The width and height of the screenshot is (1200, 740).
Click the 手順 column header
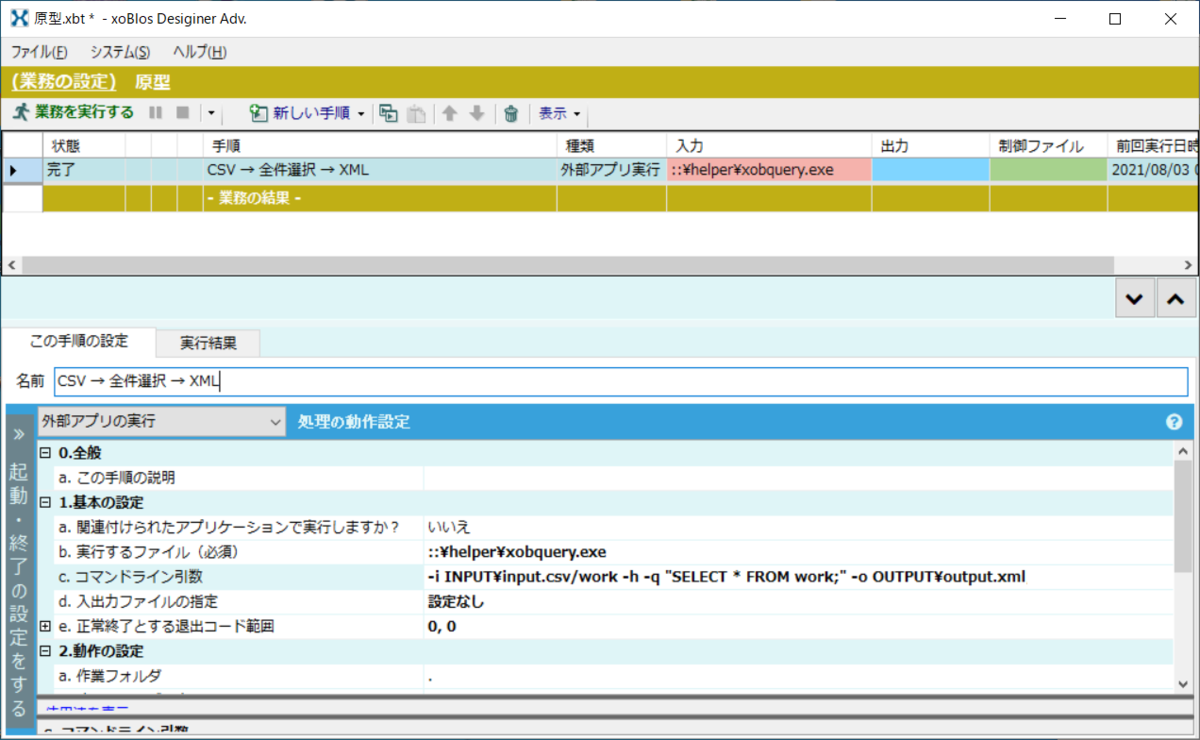[x=379, y=146]
